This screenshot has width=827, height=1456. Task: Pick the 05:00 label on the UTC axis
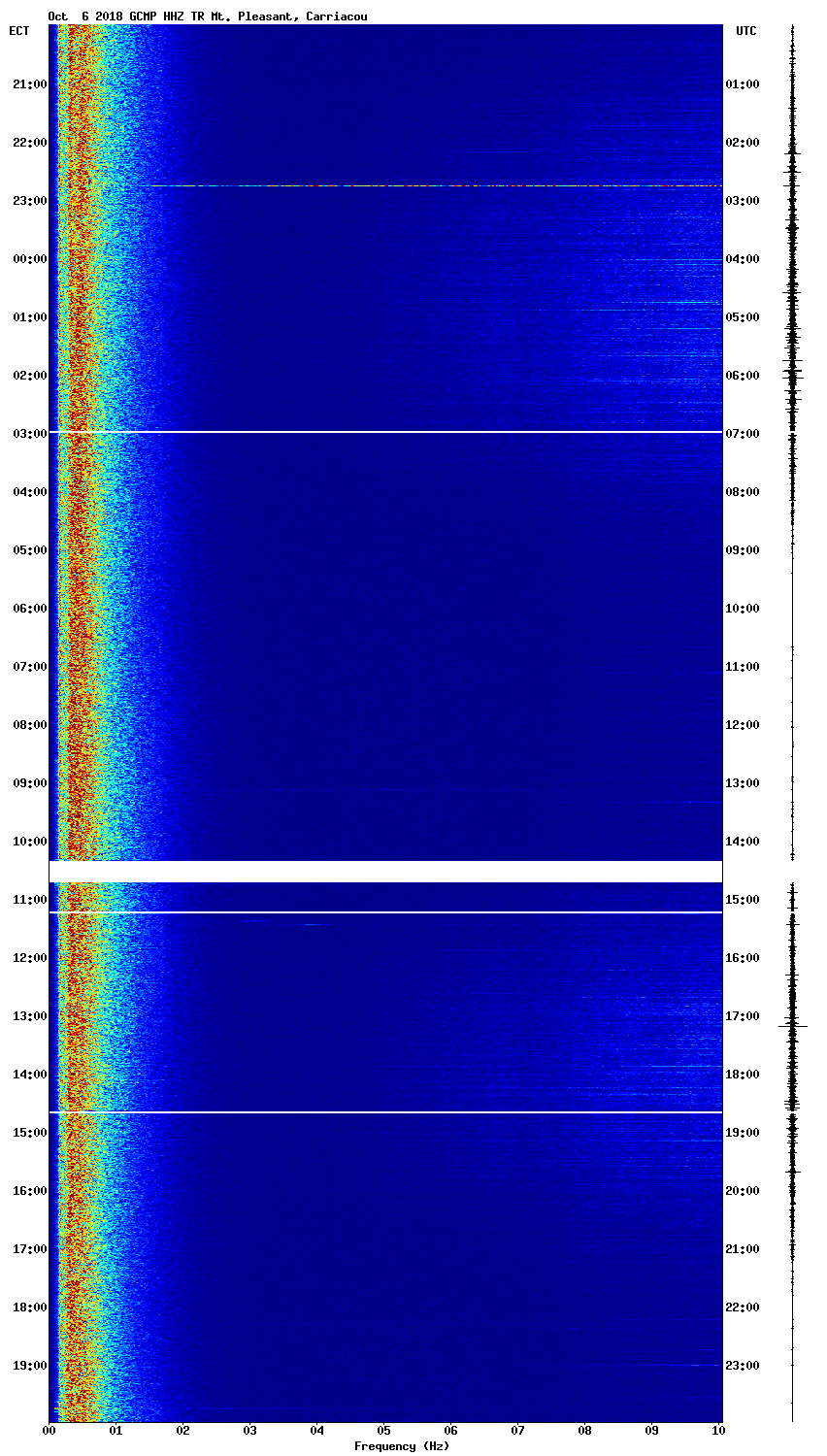point(743,317)
